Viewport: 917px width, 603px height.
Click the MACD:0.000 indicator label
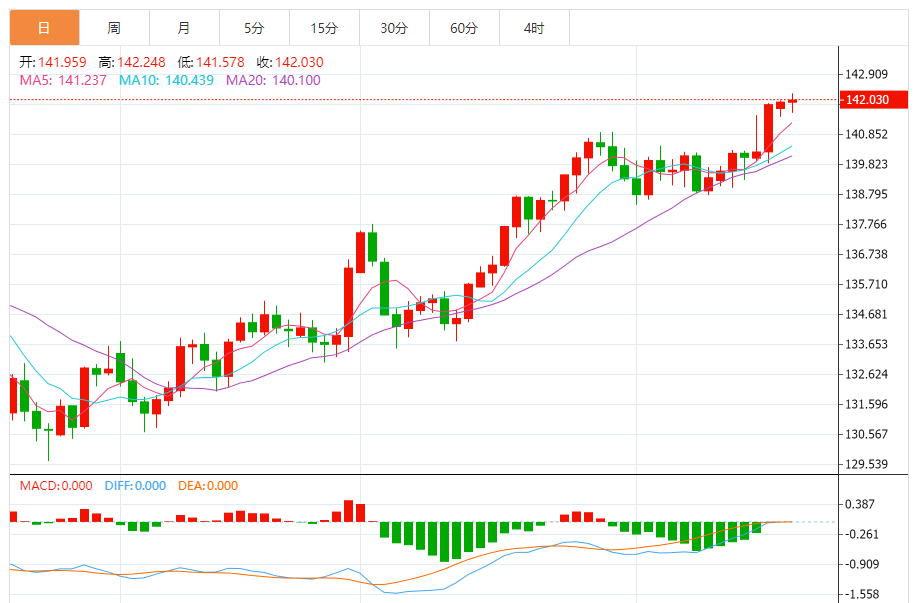point(56,485)
